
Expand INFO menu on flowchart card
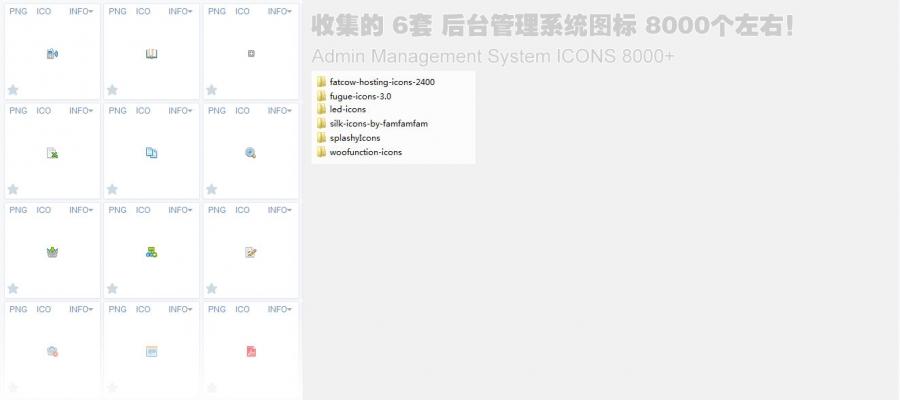click(x=180, y=210)
